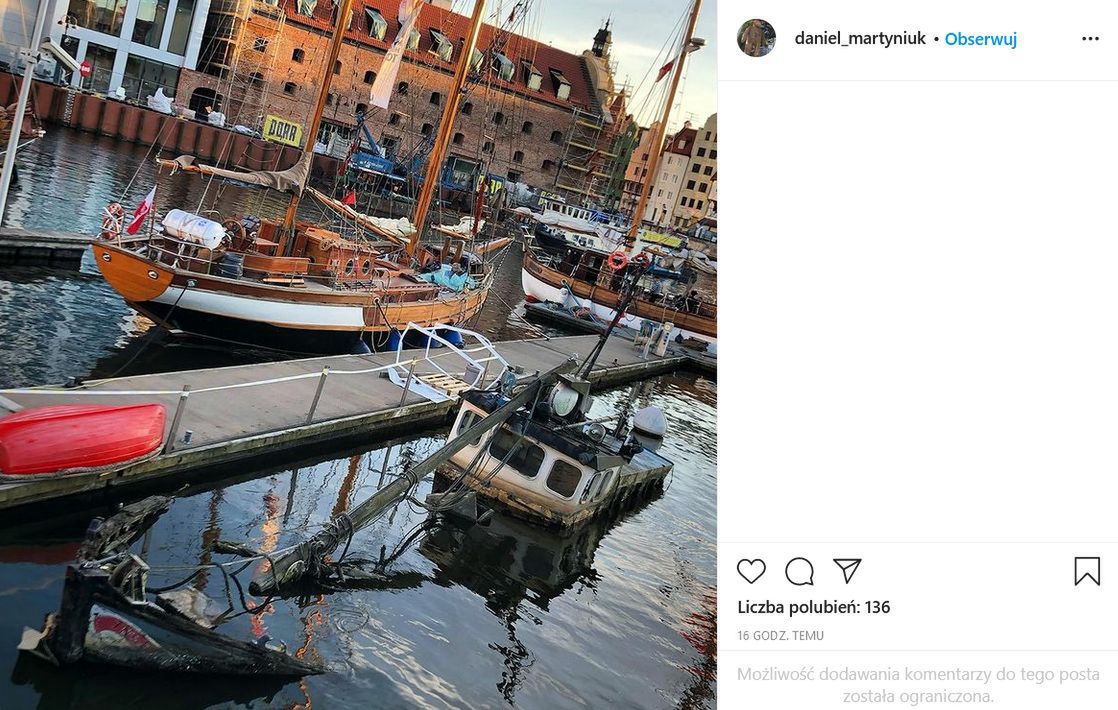The width and height of the screenshot is (1118, 710).
Task: Follow the user via Obserwuj
Action: click(980, 39)
